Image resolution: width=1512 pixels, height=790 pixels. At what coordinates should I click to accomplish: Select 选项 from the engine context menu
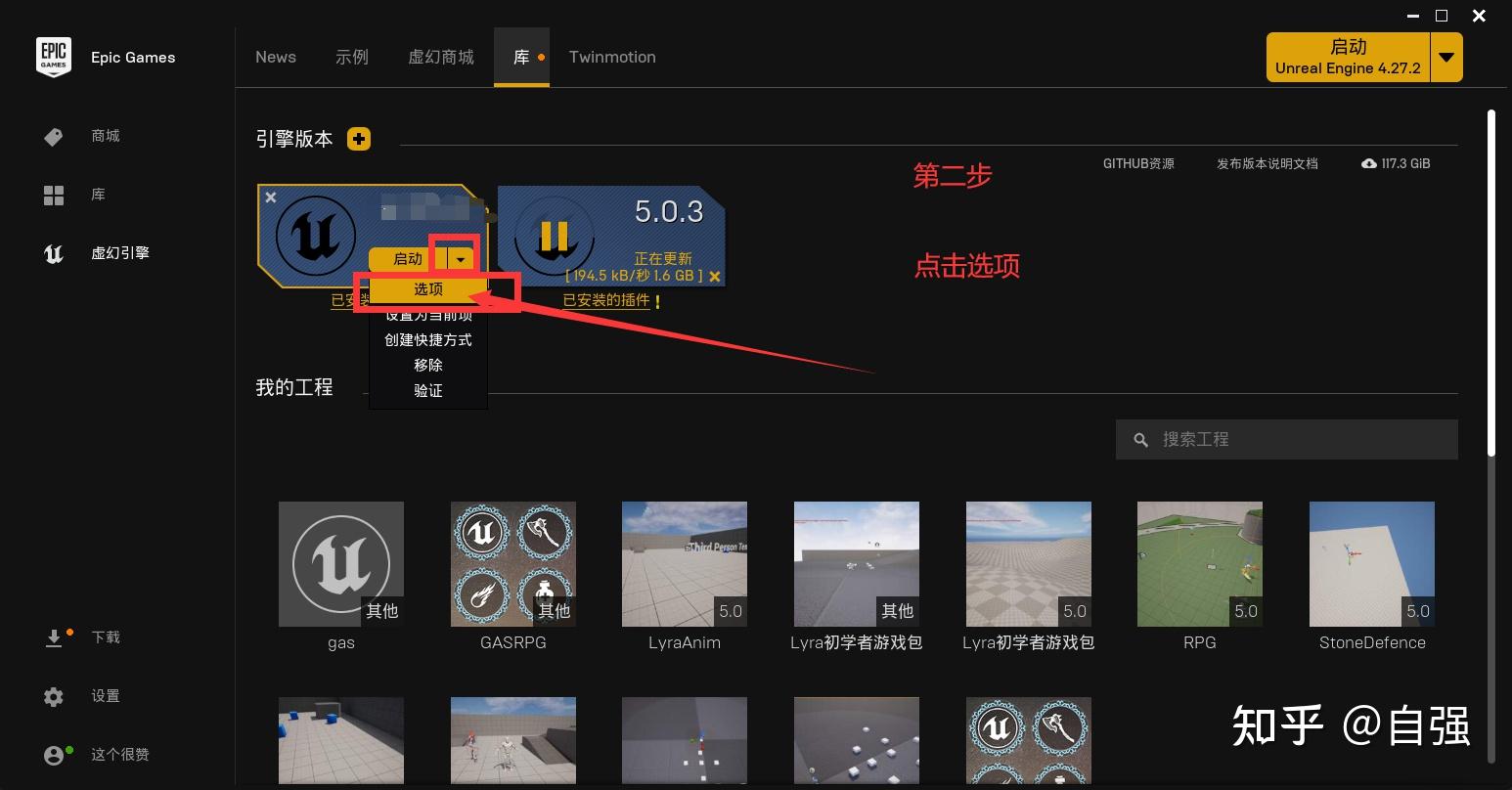click(427, 288)
